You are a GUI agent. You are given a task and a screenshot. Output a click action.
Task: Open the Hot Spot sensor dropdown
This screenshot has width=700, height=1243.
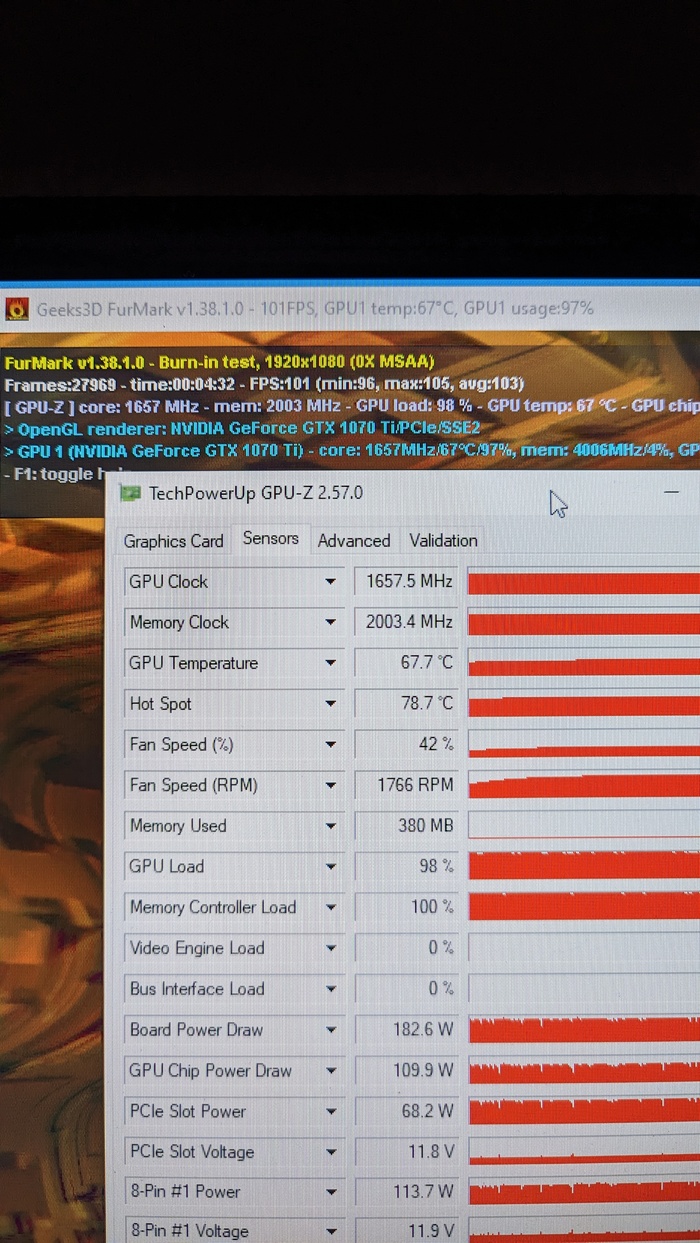click(330, 704)
